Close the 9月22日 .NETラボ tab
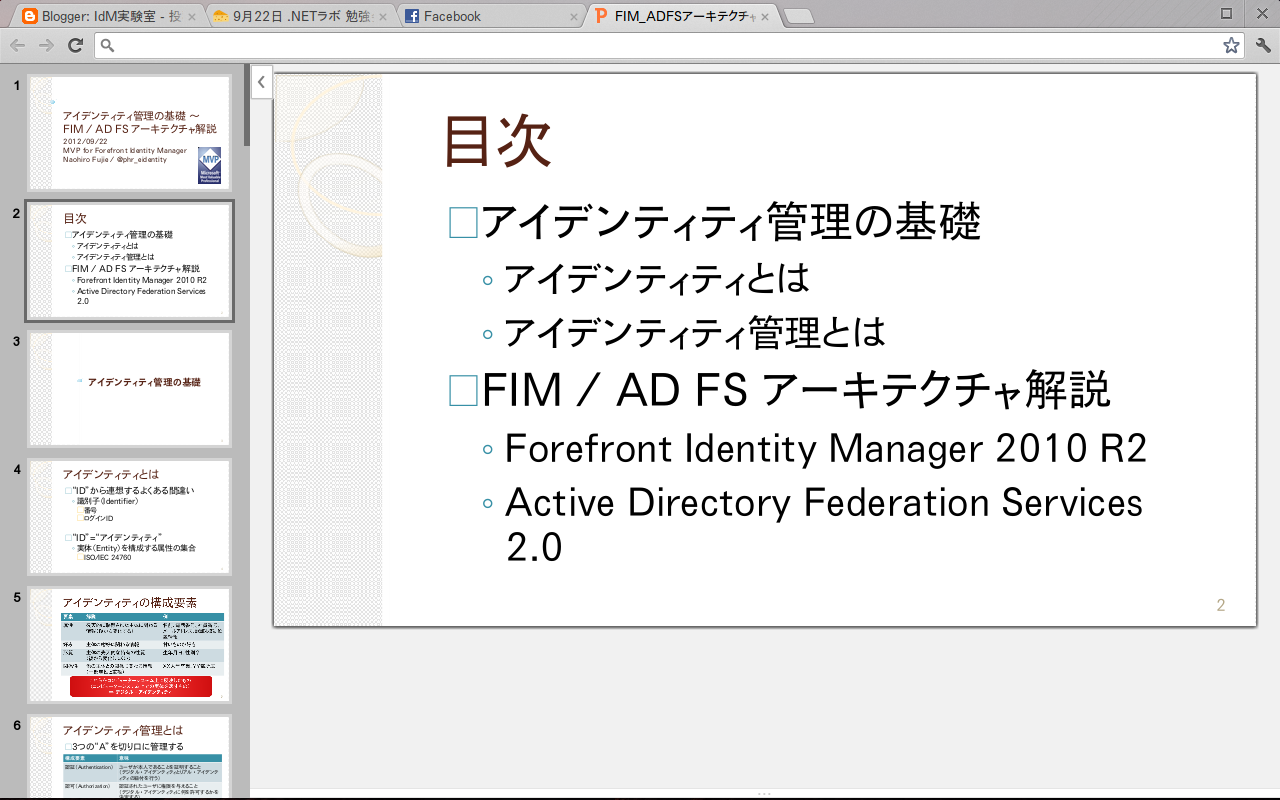 382,16
